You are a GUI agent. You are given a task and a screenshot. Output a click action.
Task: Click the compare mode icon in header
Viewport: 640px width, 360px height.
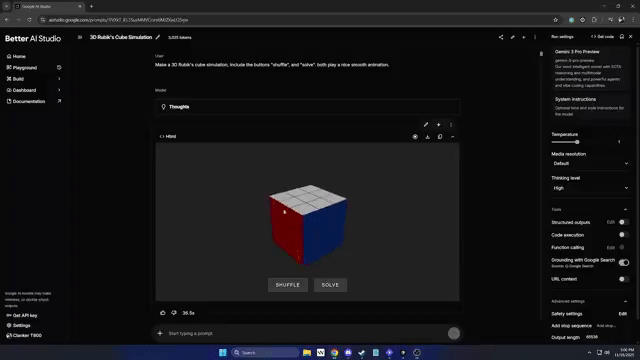tap(512, 37)
